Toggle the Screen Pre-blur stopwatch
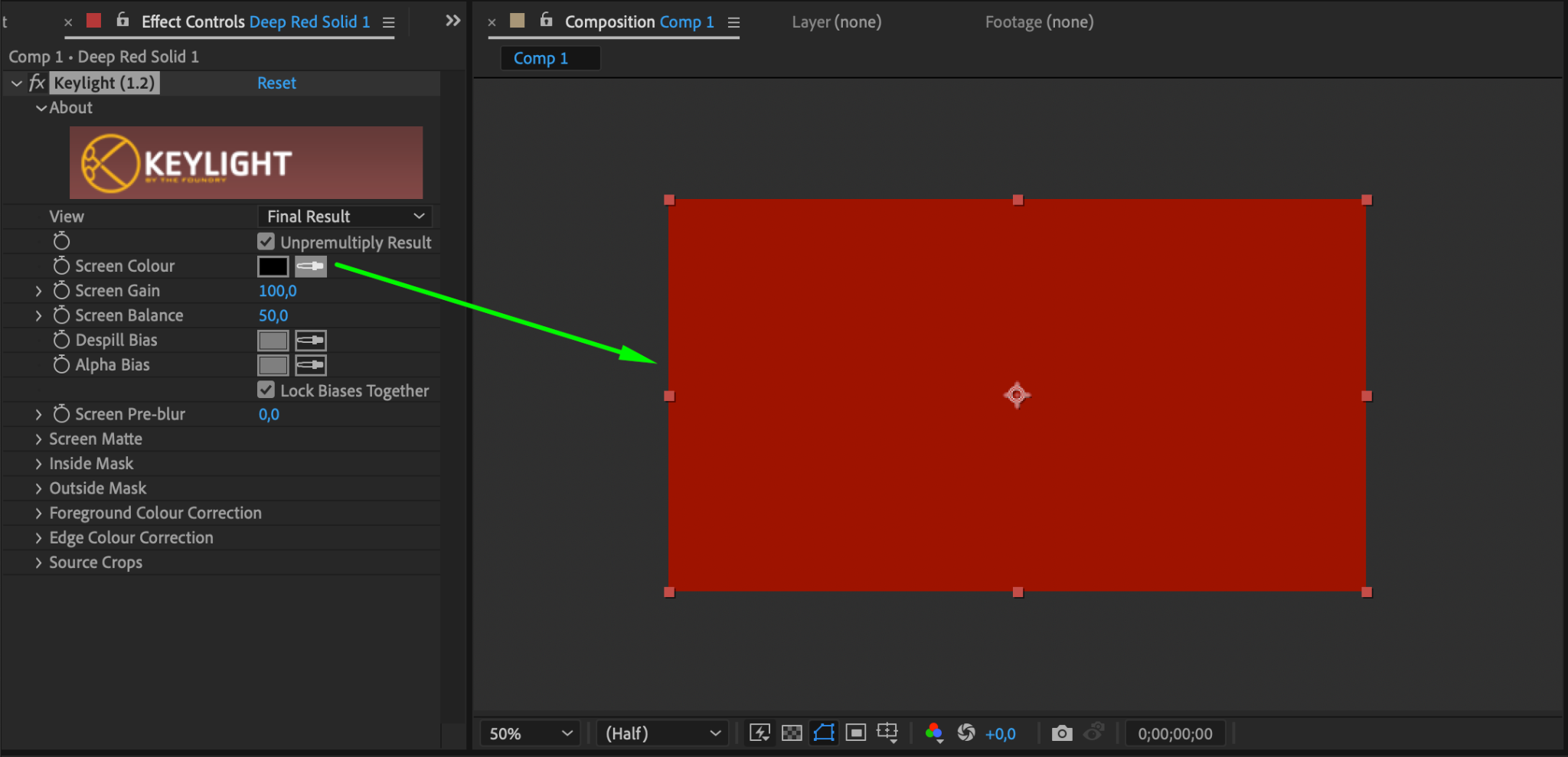The width and height of the screenshot is (1568, 757). coord(61,413)
